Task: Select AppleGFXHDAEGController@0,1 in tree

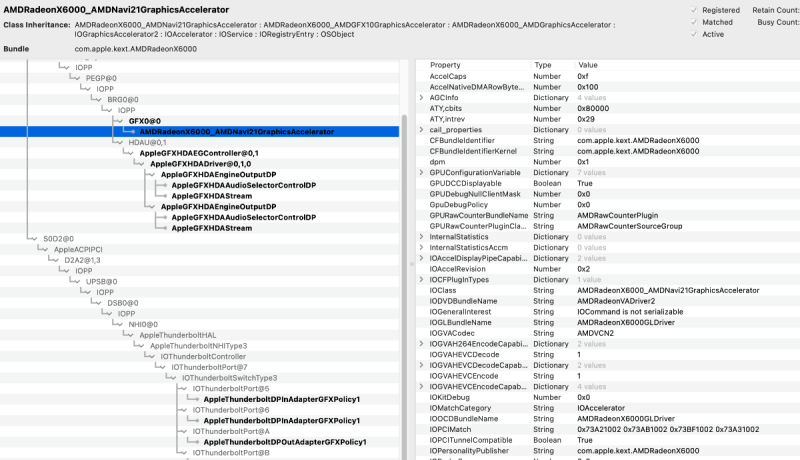Action: [199, 153]
